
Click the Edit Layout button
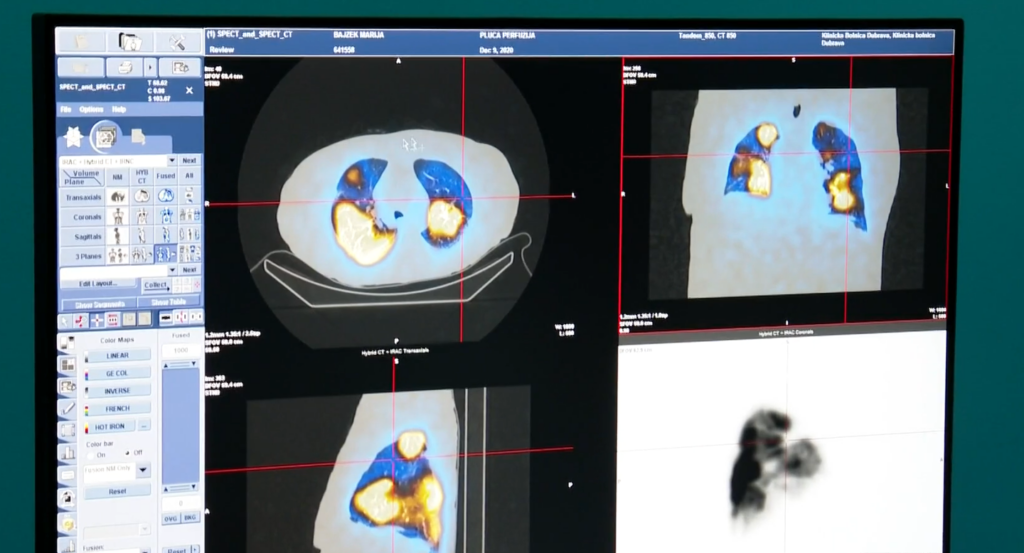(x=98, y=285)
